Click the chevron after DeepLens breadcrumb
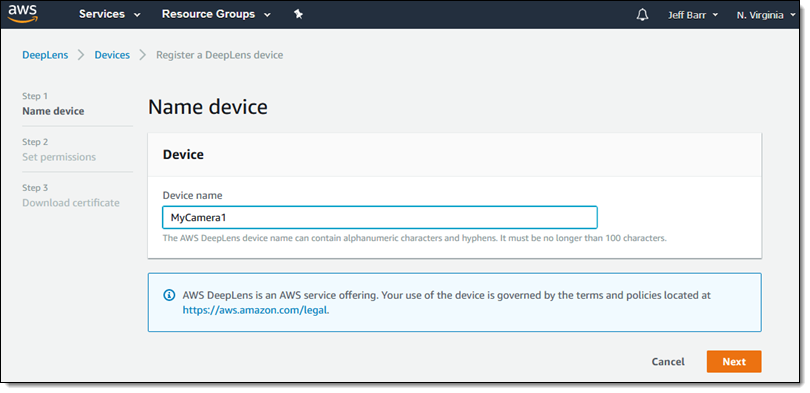Image resolution: width=810 pixels, height=393 pixels. click(81, 55)
